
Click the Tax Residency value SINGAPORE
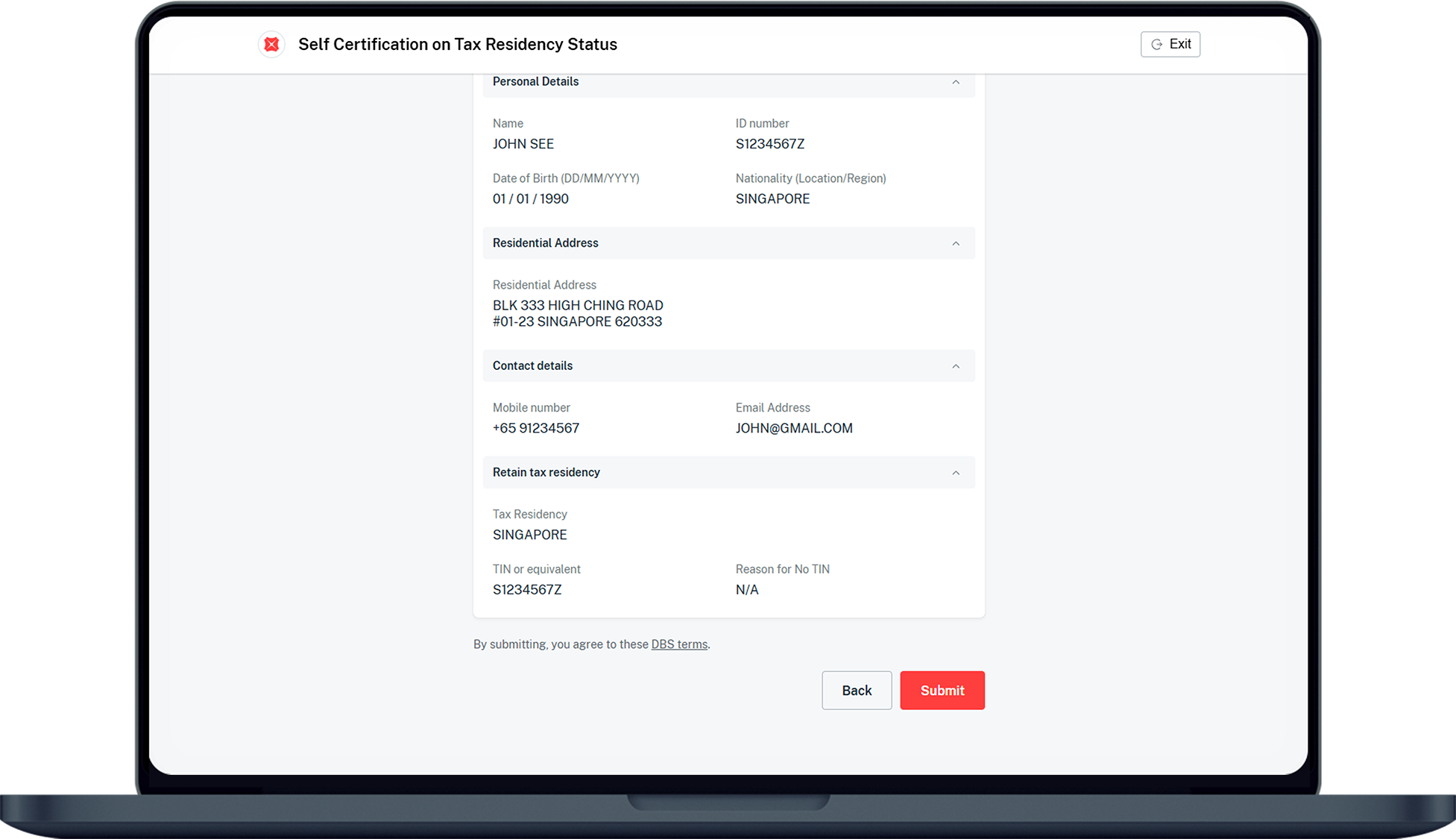pos(529,535)
